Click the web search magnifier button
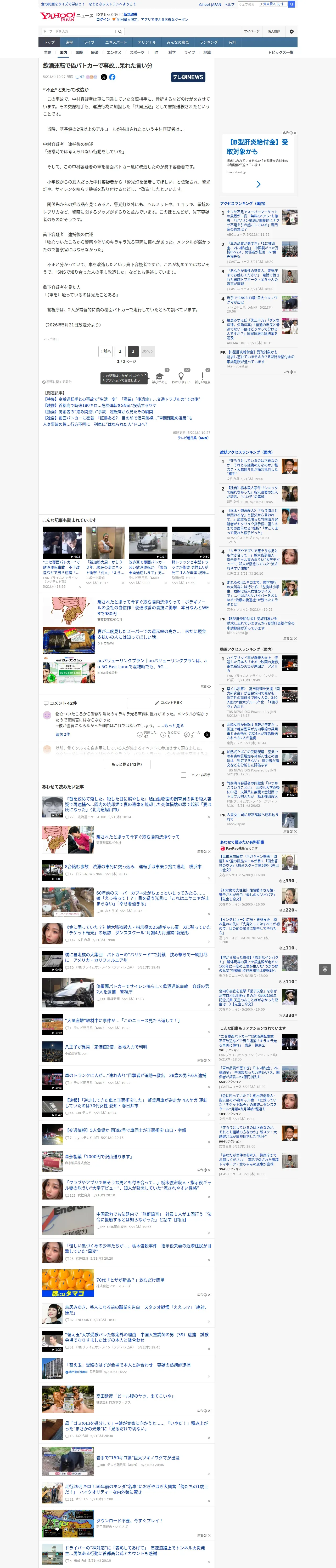The width and height of the screenshot is (336, 1568). pyautogui.click(x=292, y=4)
